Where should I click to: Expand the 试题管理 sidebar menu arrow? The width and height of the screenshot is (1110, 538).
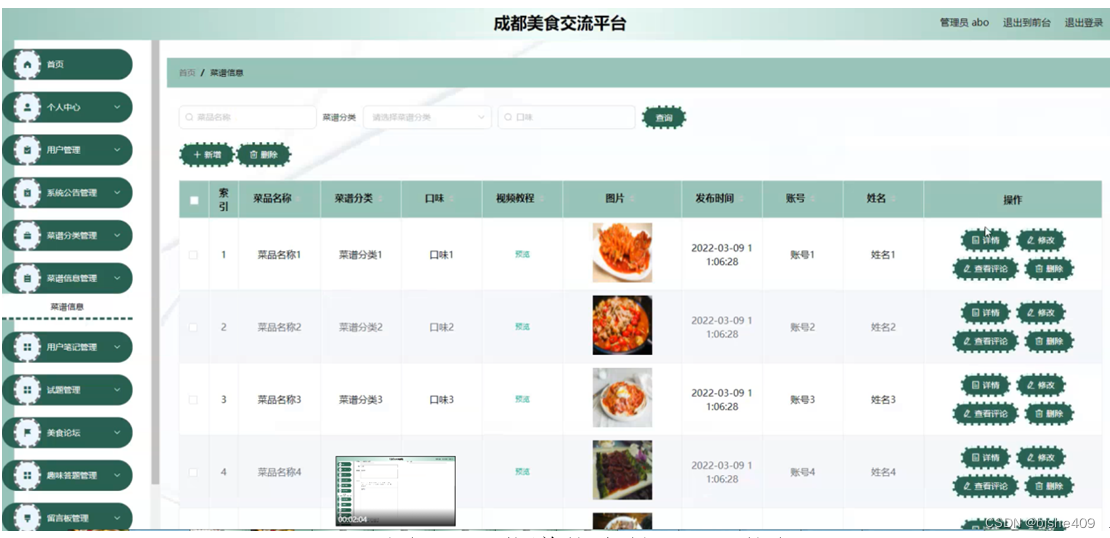click(x=118, y=390)
